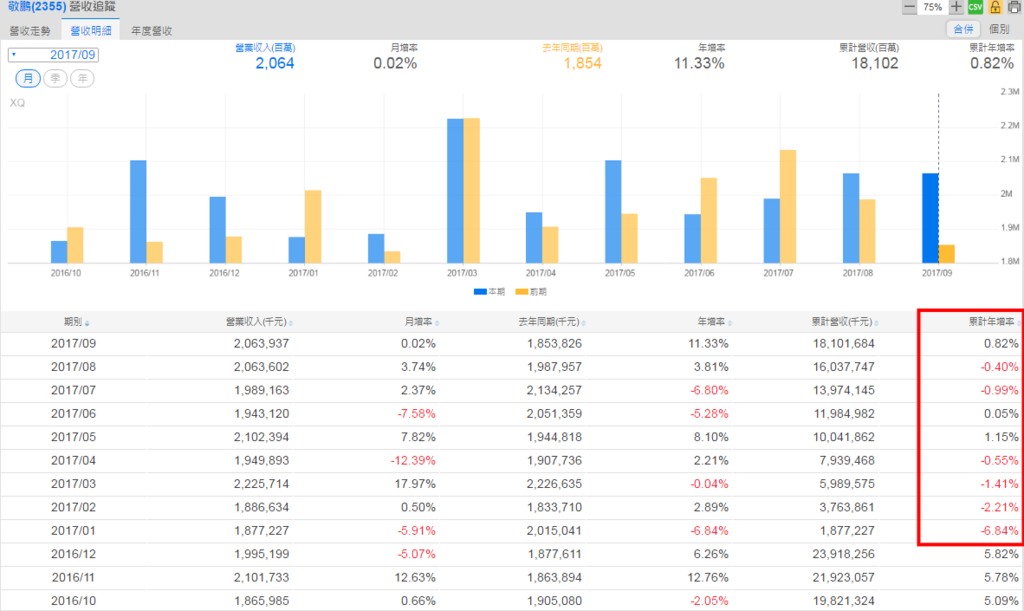This screenshot has width=1024, height=611.
Task: Click the 2016/10 period cell in table
Action: pyautogui.click(x=73, y=601)
